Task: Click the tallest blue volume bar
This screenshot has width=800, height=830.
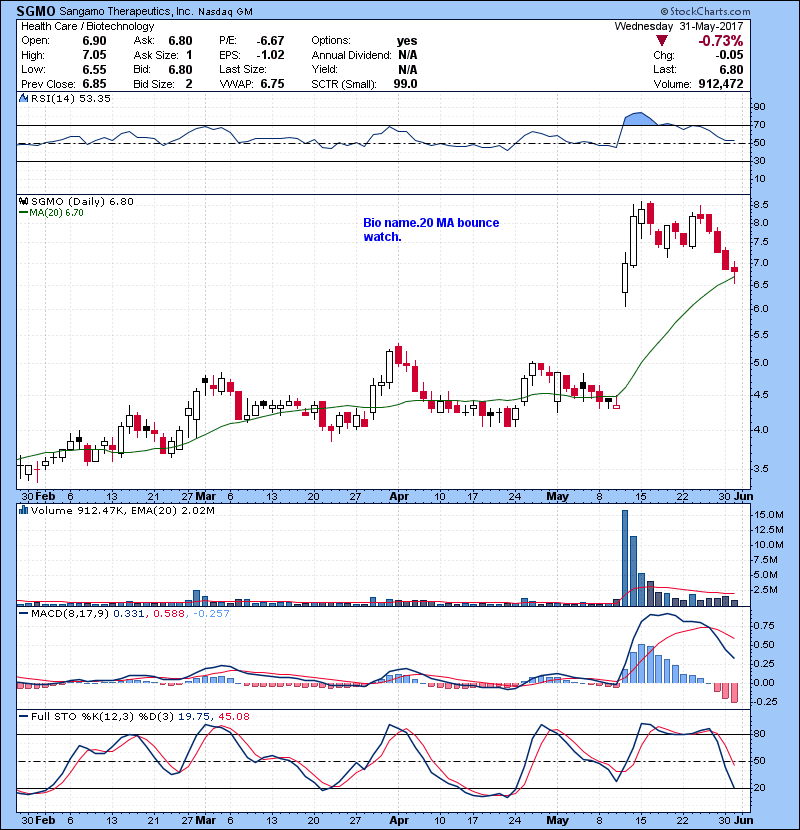Action: pos(625,557)
